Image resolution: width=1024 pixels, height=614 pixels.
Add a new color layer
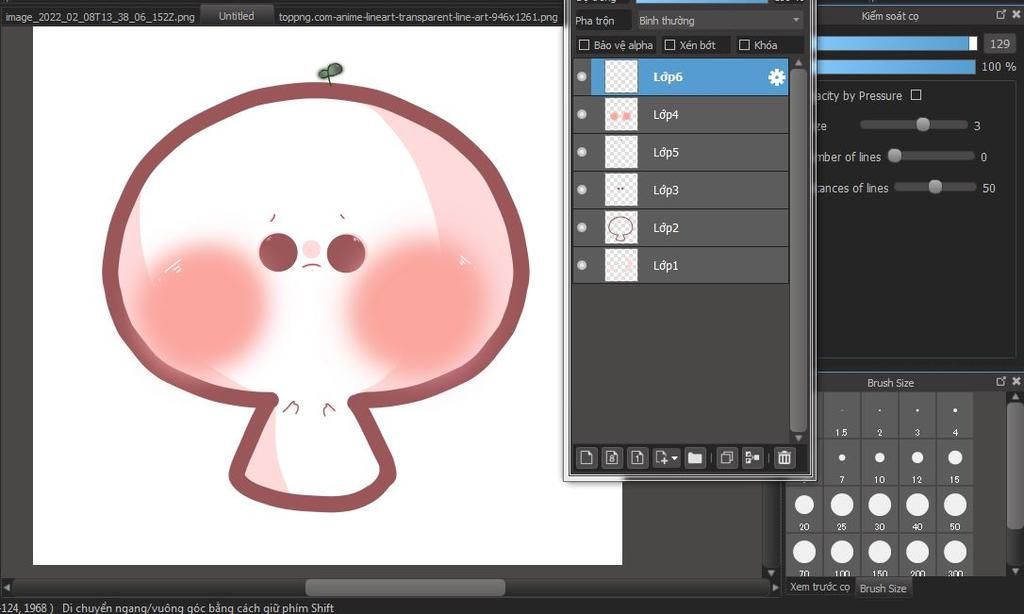[587, 458]
